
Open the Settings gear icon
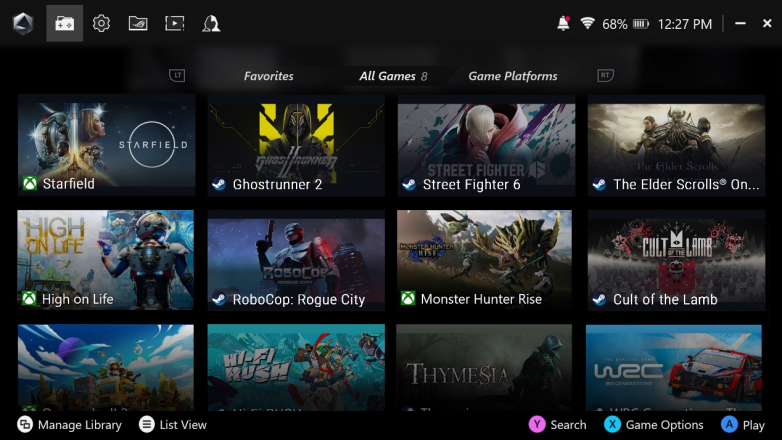tap(101, 23)
